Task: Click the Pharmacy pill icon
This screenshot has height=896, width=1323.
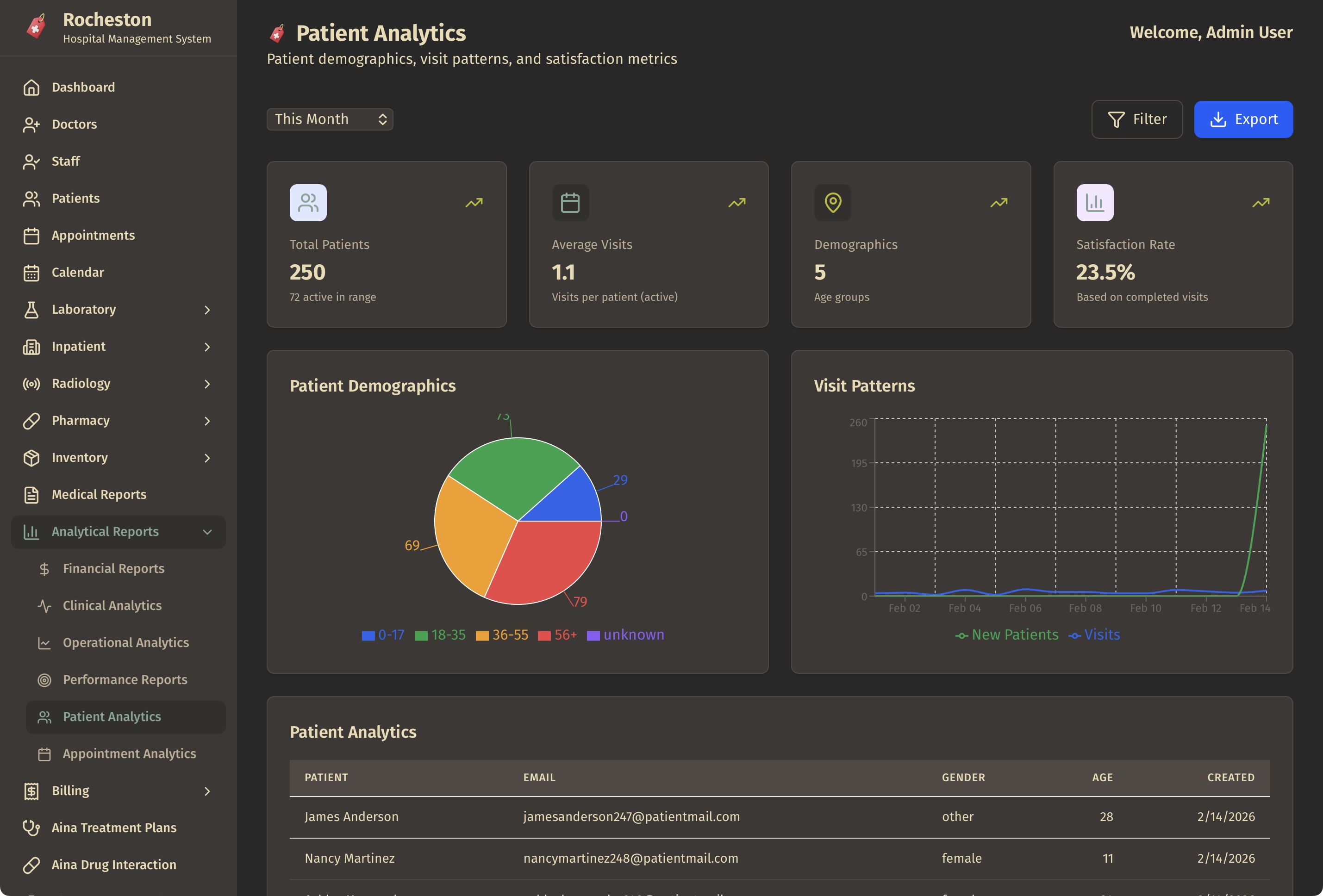Action: [31, 420]
